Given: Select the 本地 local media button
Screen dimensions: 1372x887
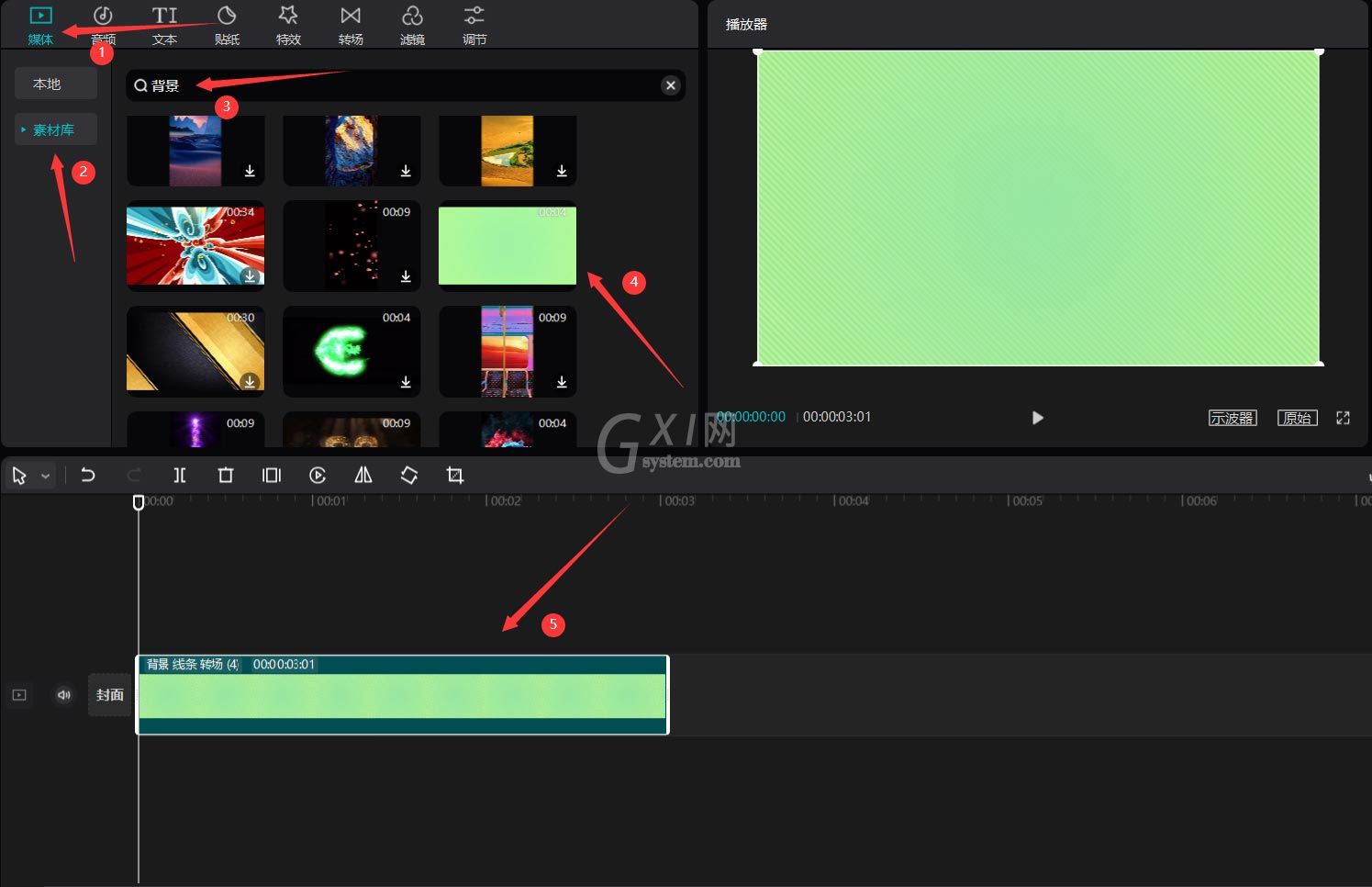Looking at the screenshot, I should (56, 84).
